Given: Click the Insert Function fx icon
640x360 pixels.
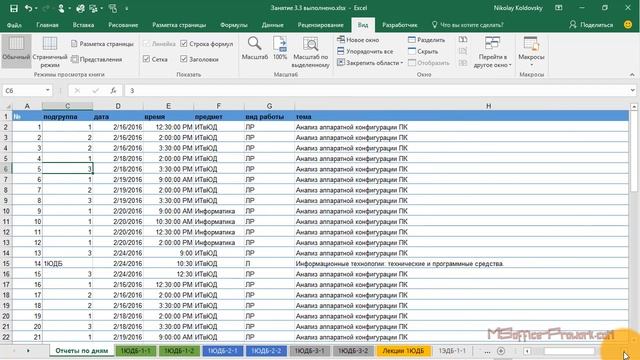Looking at the screenshot, I should 113,91.
